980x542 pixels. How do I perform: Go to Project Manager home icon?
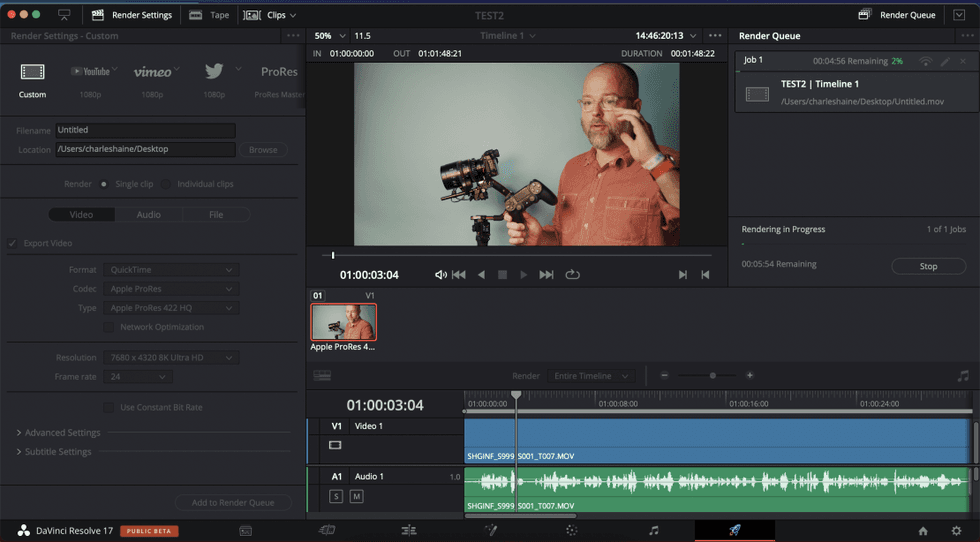pos(922,531)
